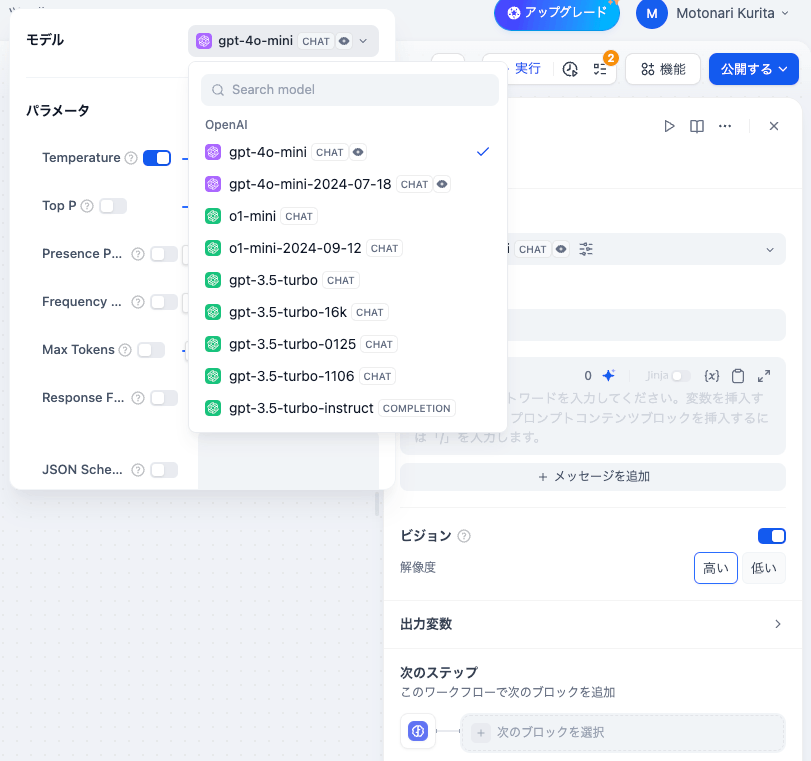This screenshot has width=811, height=761.
Task: Enable the Max Tokens toggle
Action: (x=151, y=350)
